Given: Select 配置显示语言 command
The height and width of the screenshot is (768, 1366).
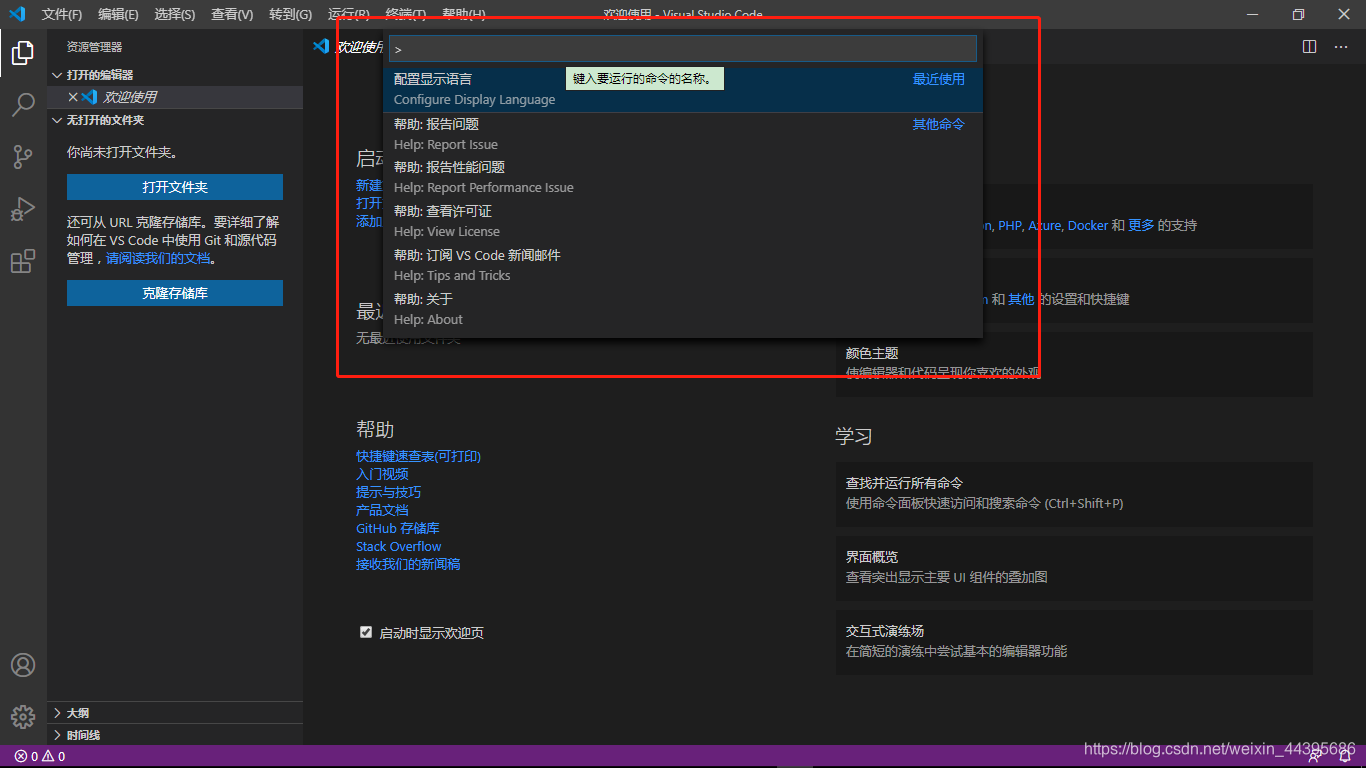Looking at the screenshot, I should 682,89.
